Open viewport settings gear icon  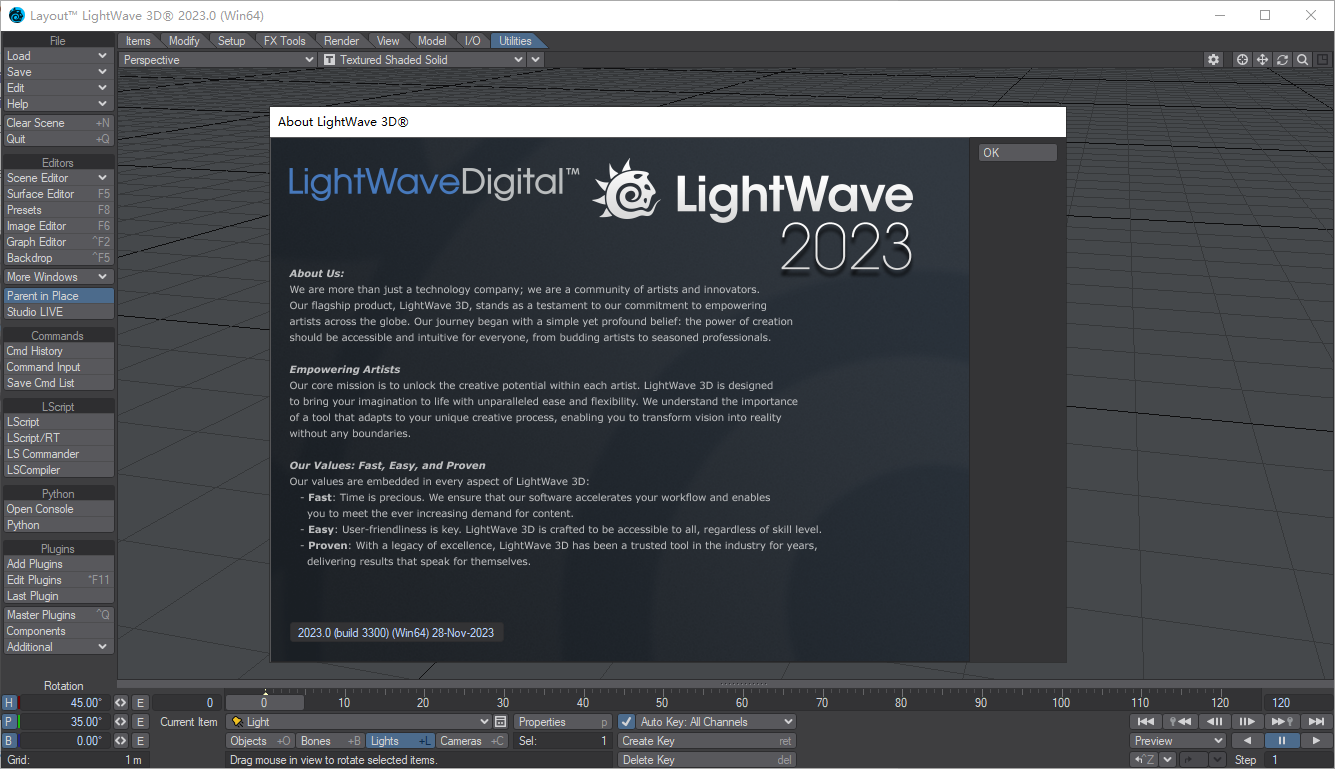(x=1213, y=60)
